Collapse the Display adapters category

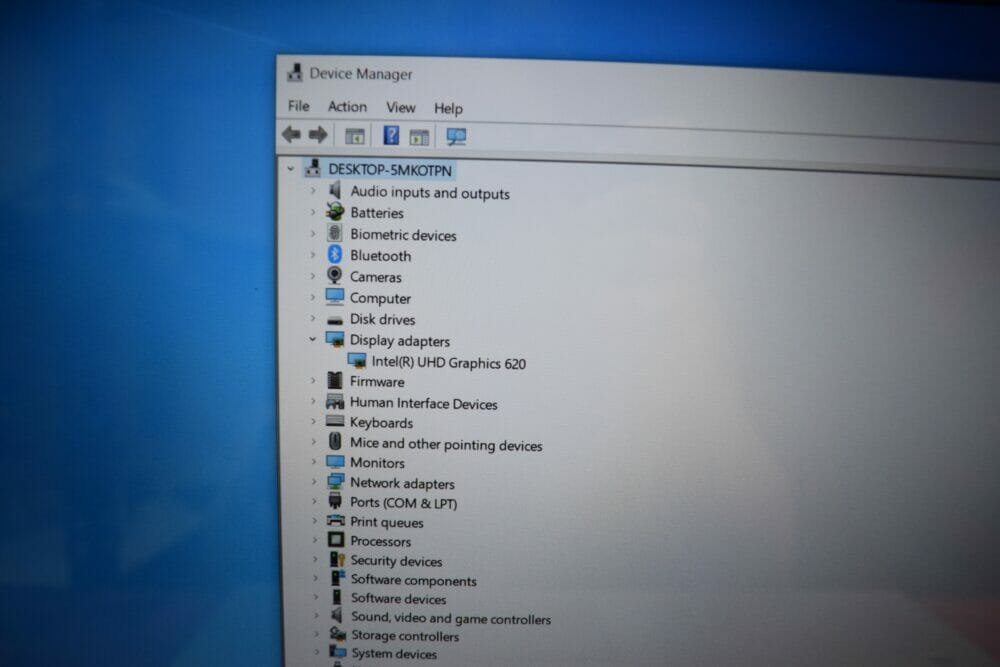pos(312,339)
